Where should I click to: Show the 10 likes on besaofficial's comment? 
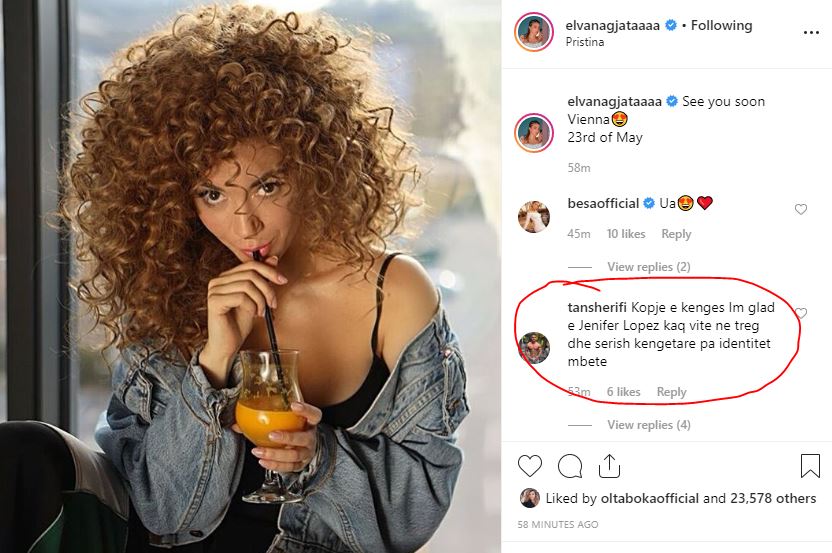[x=626, y=234]
